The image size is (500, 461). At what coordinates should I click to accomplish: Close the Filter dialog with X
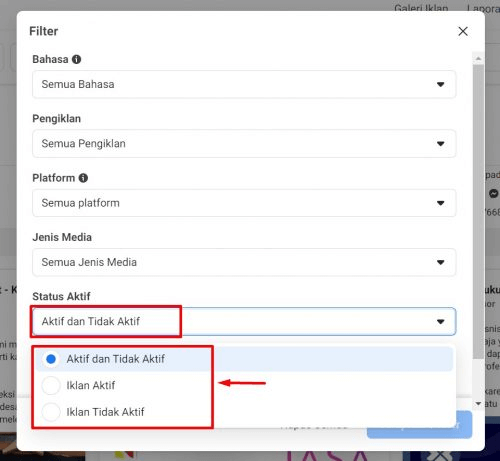coord(463,31)
